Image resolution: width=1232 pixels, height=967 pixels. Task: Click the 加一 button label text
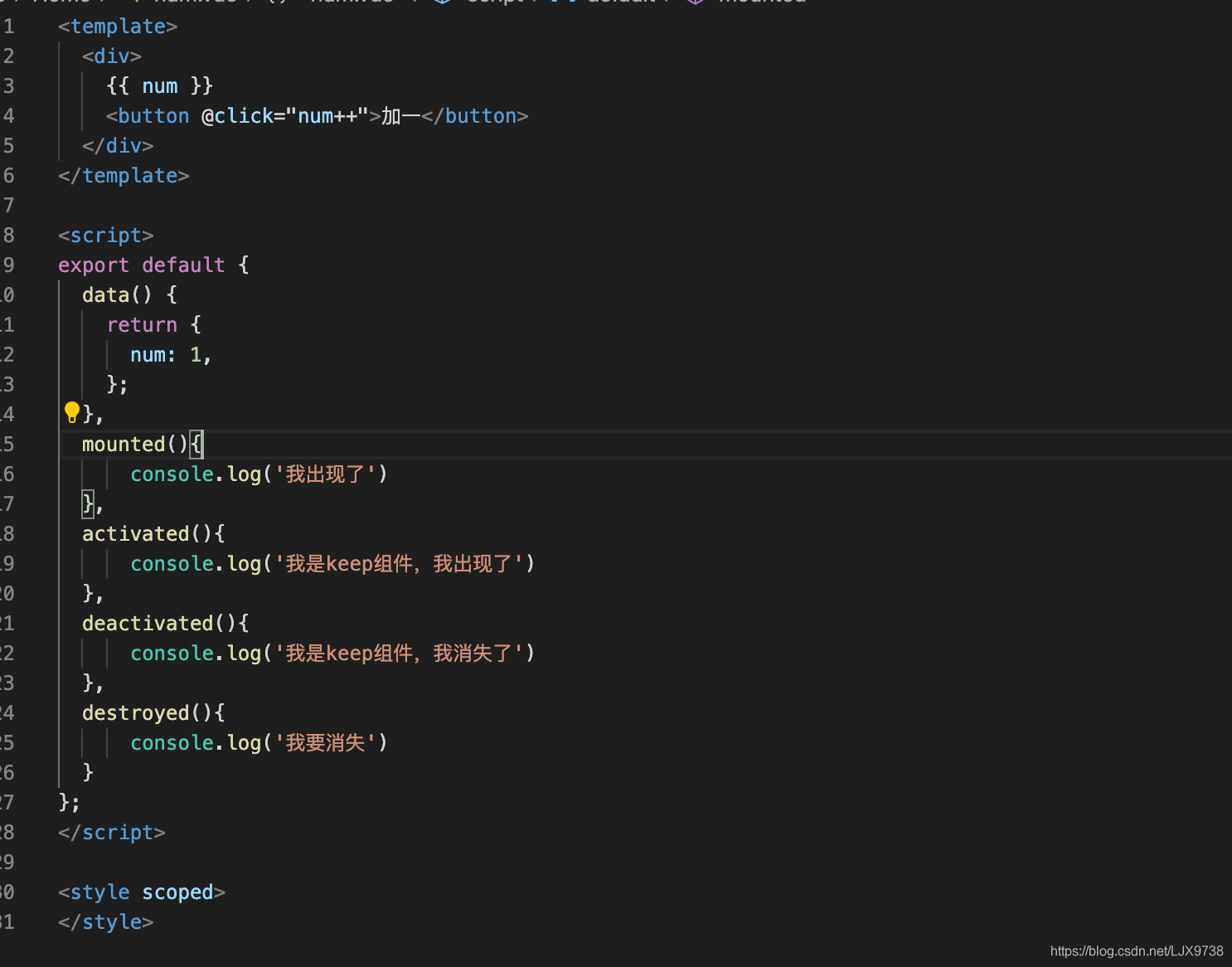(401, 116)
